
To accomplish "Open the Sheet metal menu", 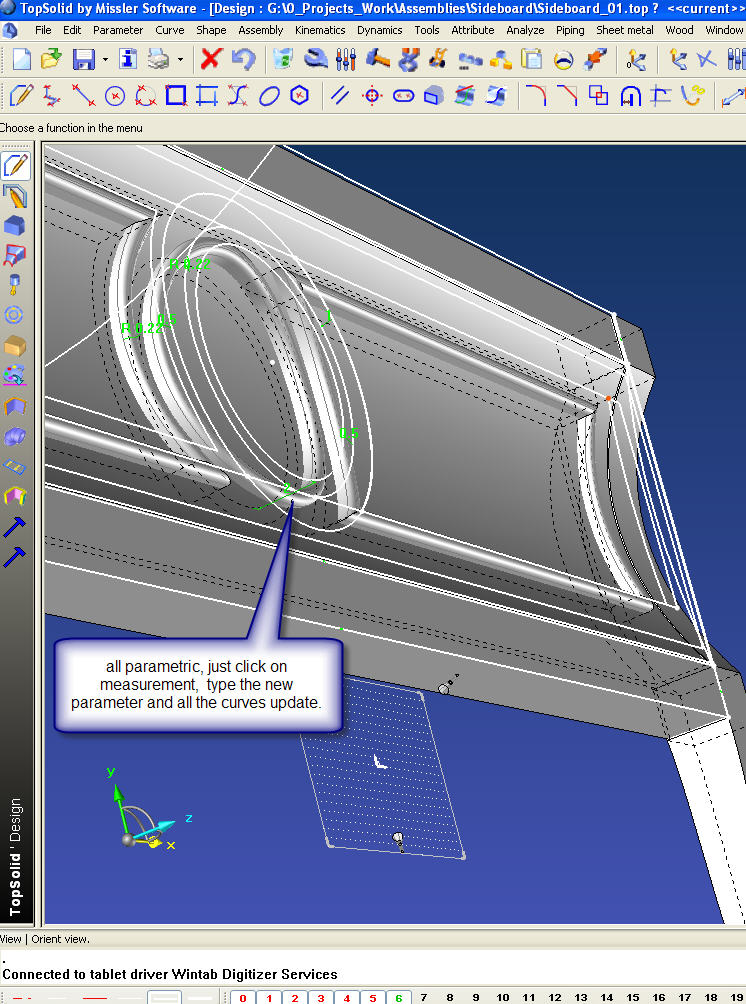I will coord(625,30).
